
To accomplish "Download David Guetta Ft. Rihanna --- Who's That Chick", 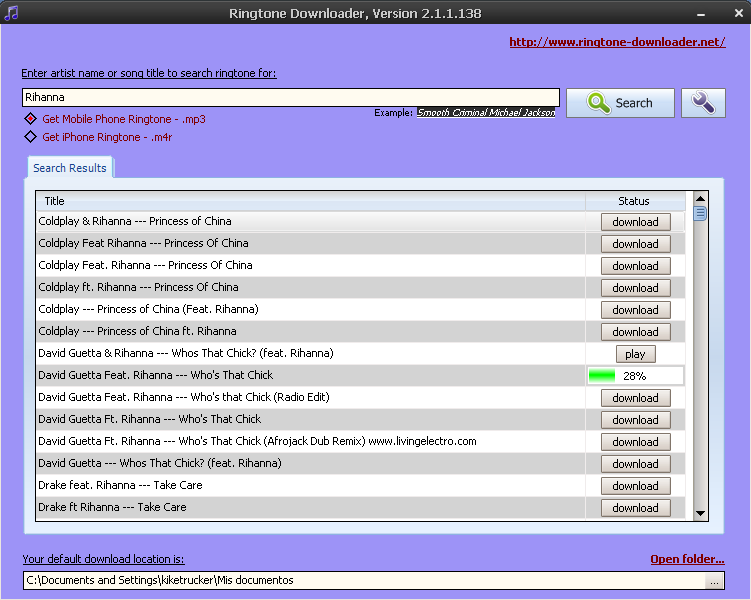I will click(636, 420).
